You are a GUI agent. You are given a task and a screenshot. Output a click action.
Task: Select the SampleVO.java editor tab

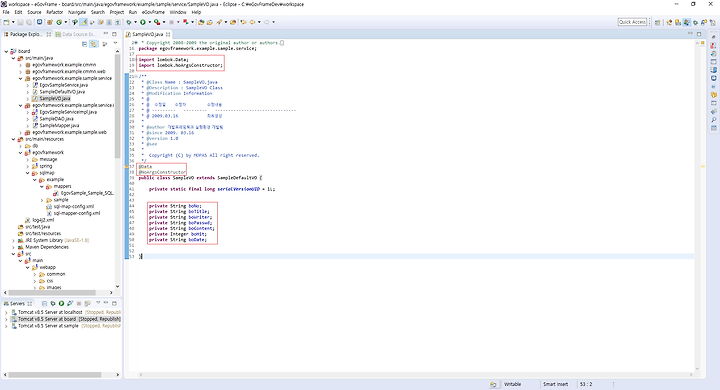(148, 34)
